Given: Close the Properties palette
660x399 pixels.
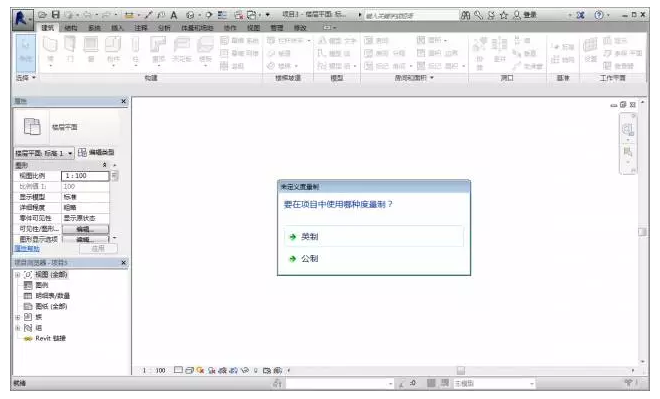Looking at the screenshot, I should (x=123, y=101).
